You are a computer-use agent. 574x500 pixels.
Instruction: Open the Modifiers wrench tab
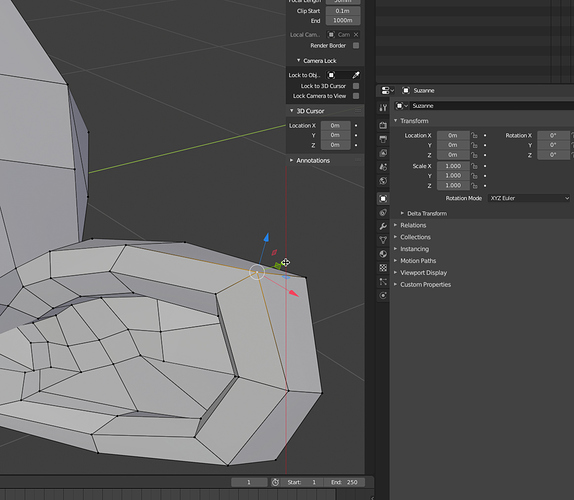point(383,226)
